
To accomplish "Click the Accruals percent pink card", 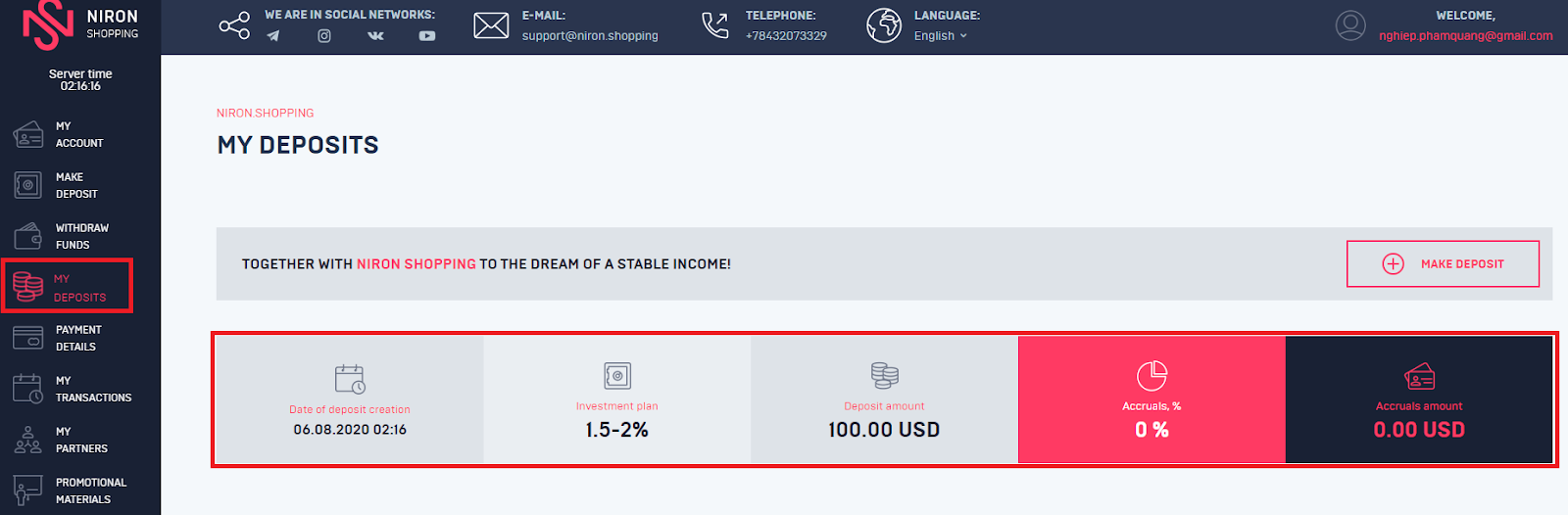I will (x=1151, y=399).
